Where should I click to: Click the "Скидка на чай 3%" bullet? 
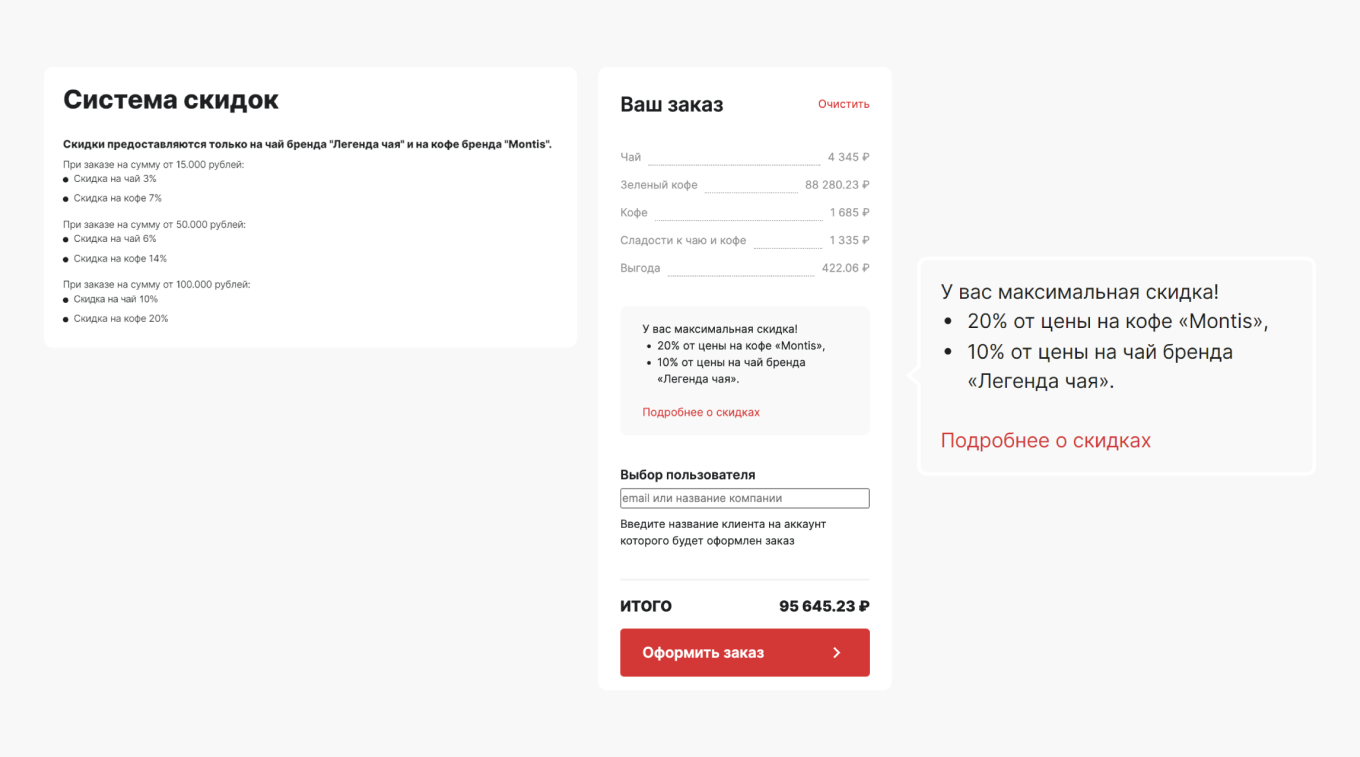point(115,179)
